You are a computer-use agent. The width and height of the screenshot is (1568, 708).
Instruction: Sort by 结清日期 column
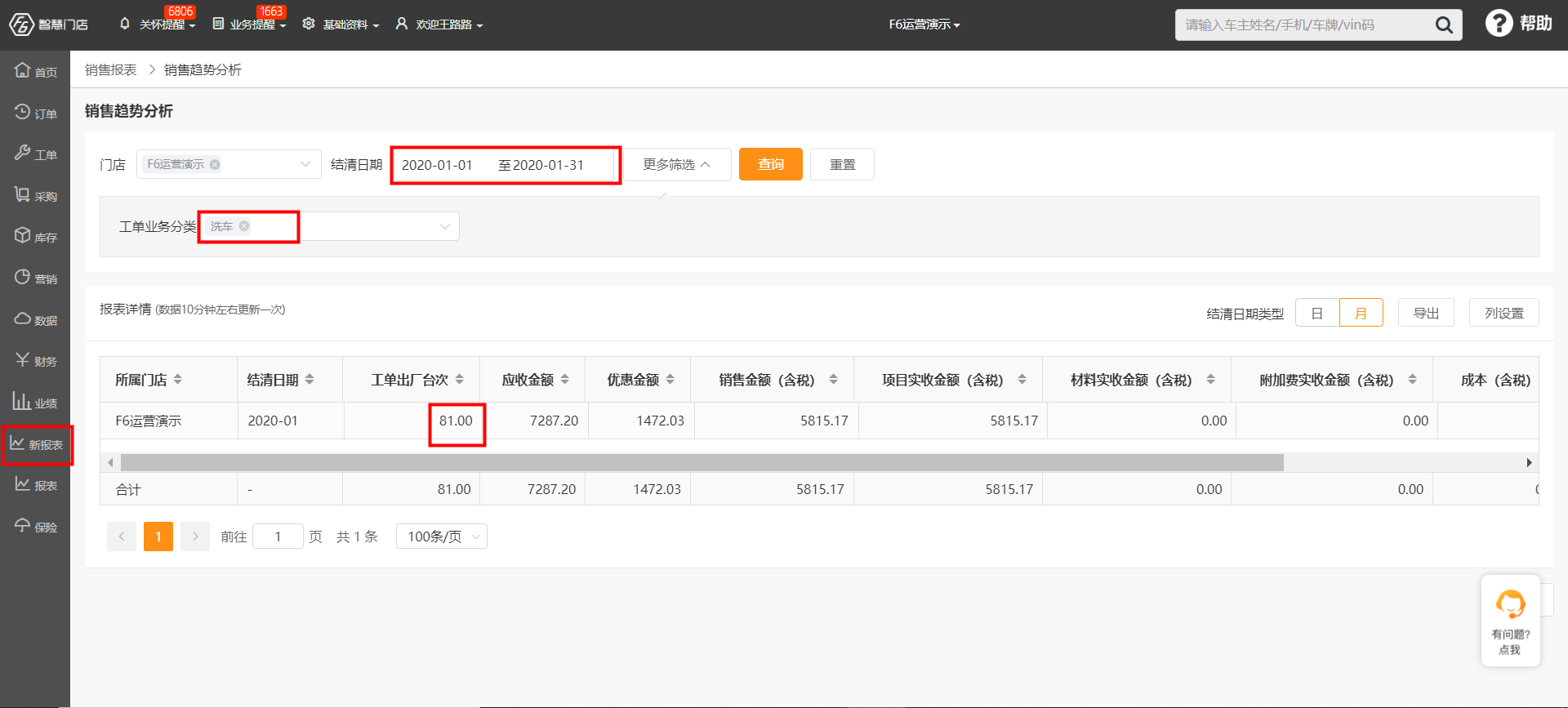click(x=310, y=380)
